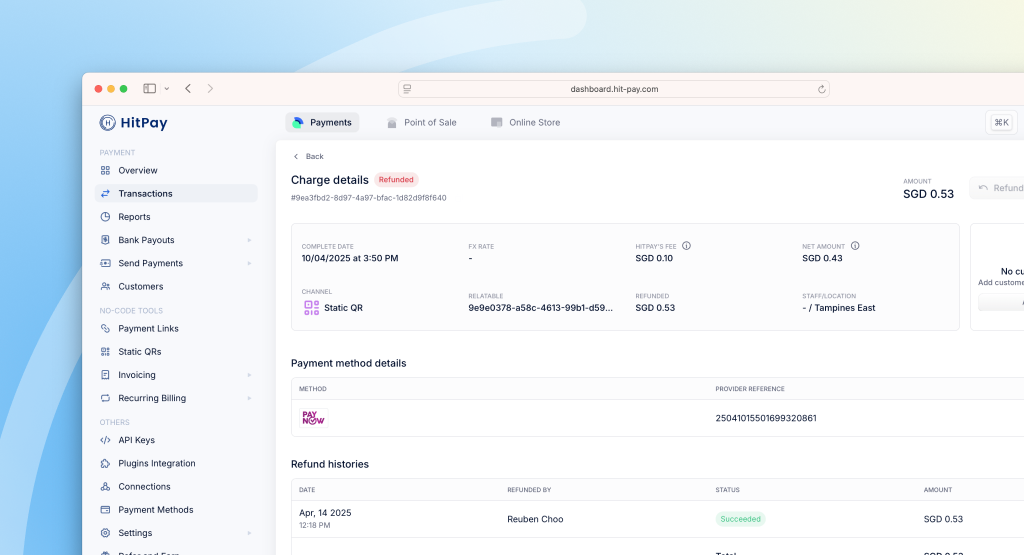Click the Settings gear icon
Image resolution: width=1024 pixels, height=555 pixels.
105,533
